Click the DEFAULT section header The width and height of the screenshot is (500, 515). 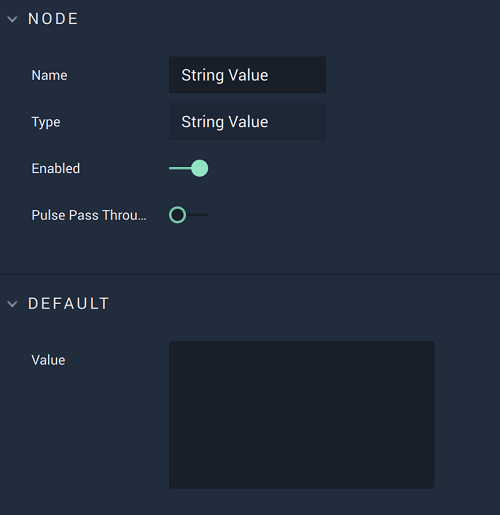[x=68, y=304]
